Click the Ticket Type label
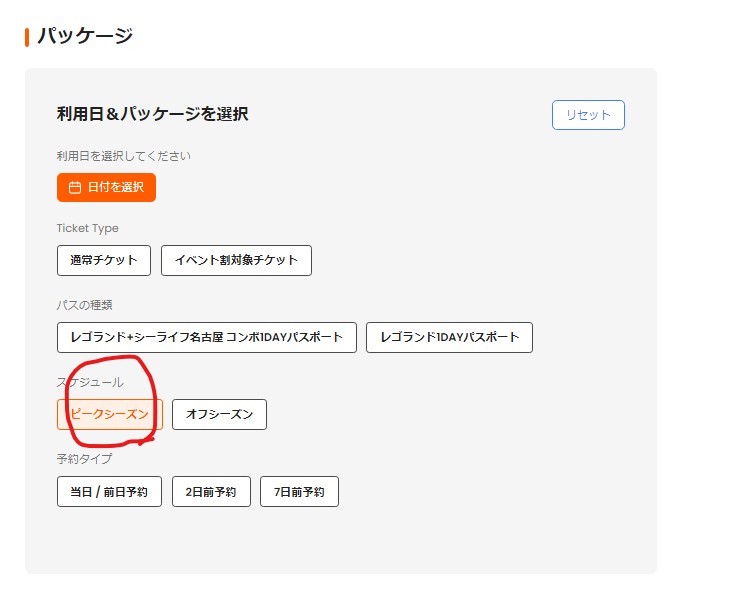 pos(88,228)
